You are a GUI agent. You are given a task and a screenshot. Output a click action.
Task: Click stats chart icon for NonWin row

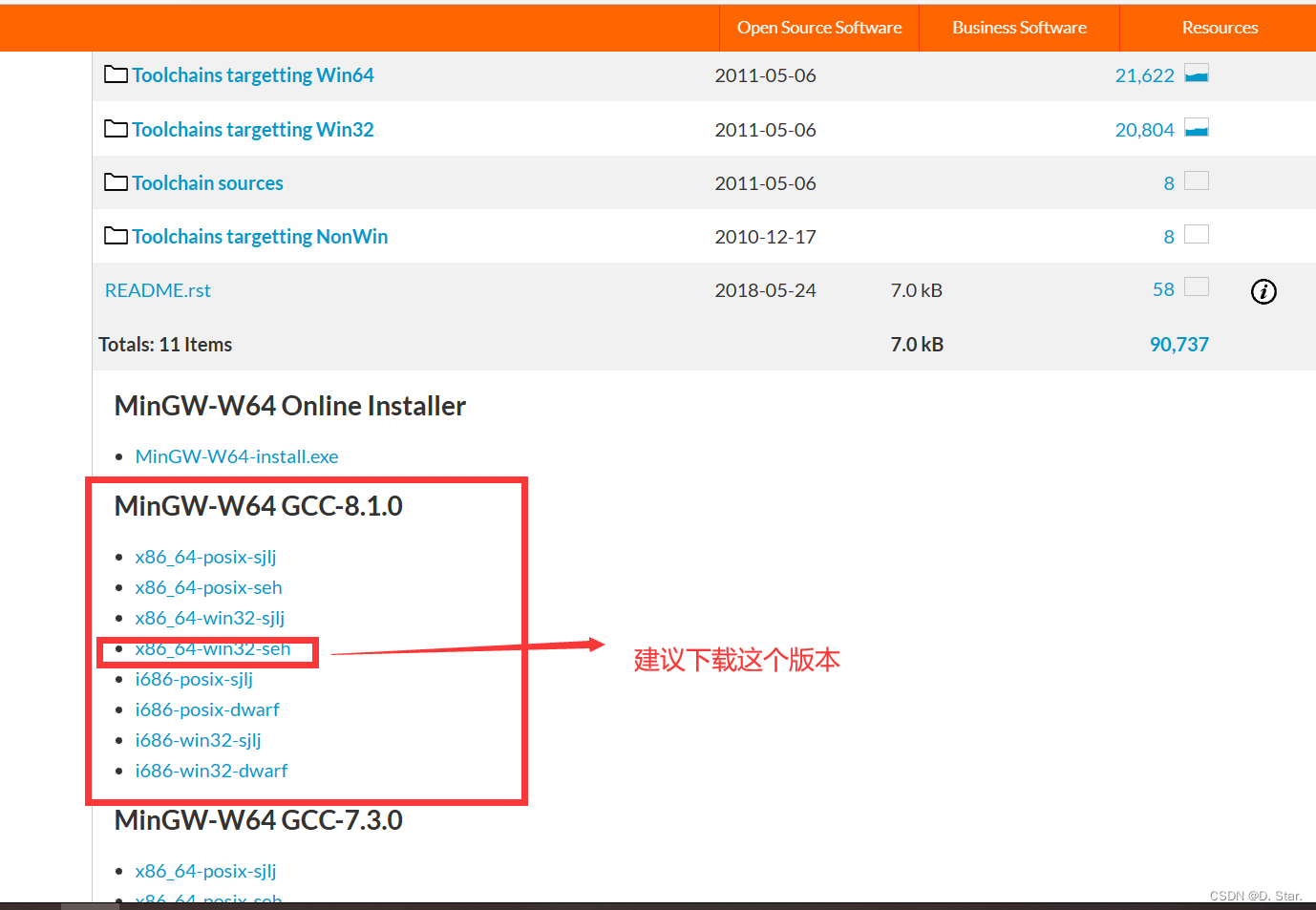coord(1197,234)
